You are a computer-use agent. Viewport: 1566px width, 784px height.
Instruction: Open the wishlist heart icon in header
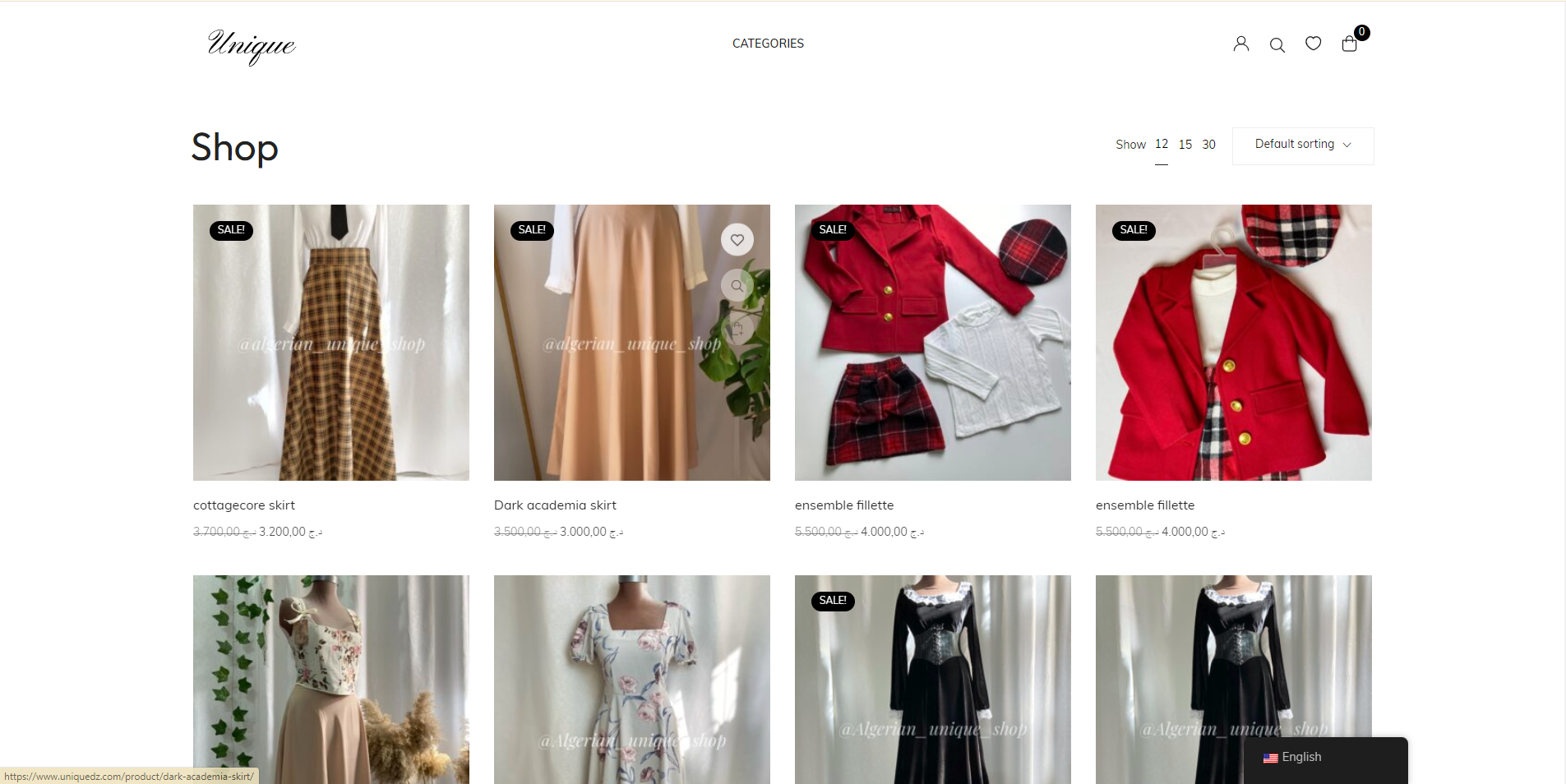click(x=1313, y=44)
